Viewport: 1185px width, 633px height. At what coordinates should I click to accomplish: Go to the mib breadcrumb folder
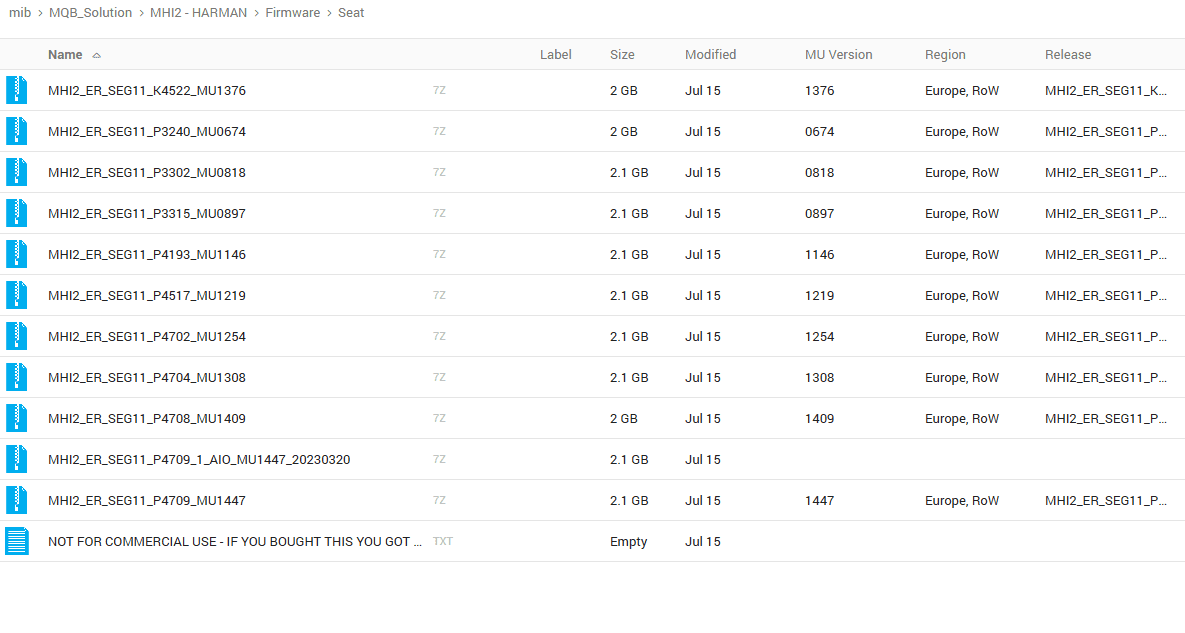point(20,13)
